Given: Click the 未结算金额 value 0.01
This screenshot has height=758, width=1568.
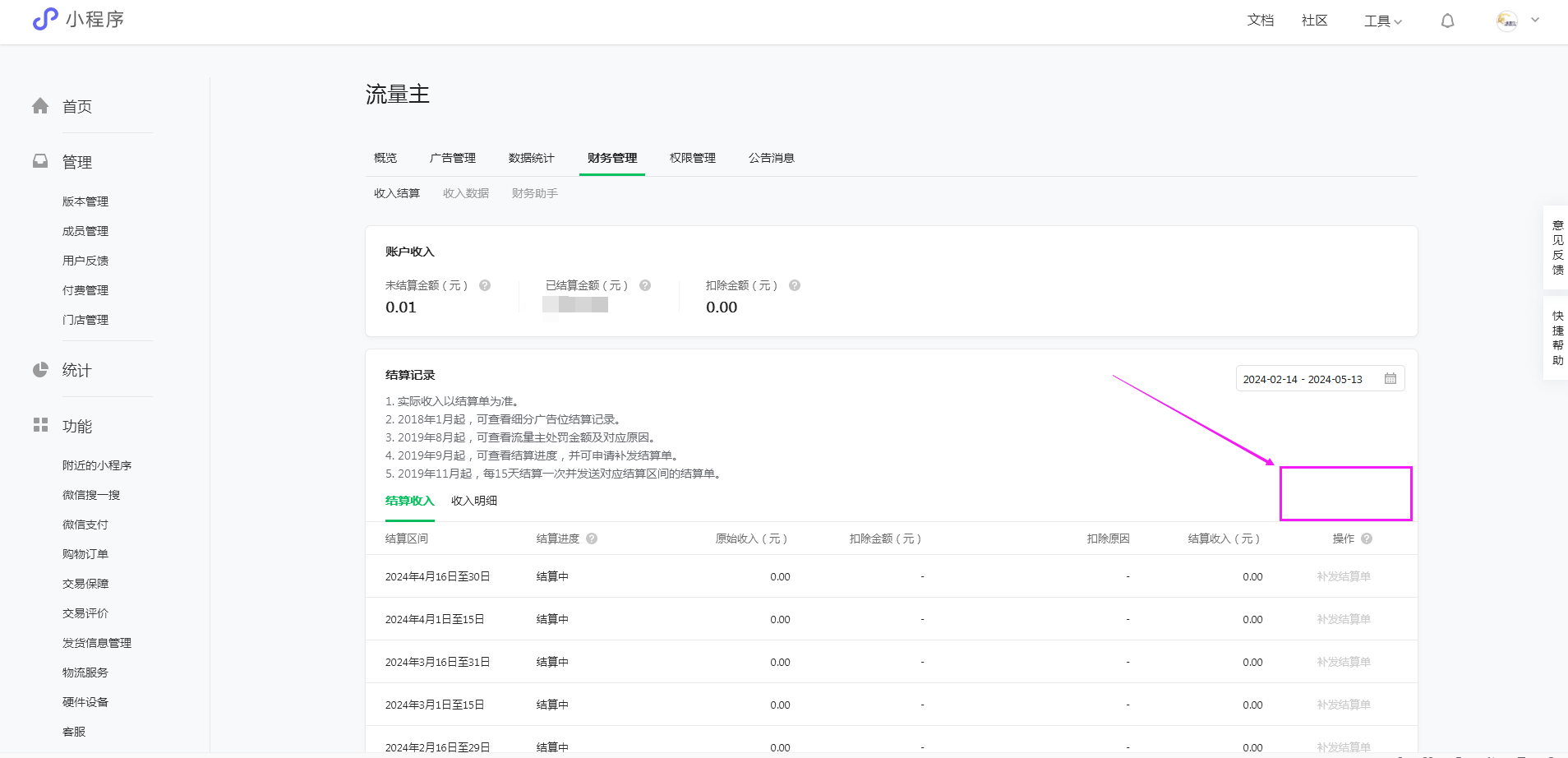Looking at the screenshot, I should (401, 307).
